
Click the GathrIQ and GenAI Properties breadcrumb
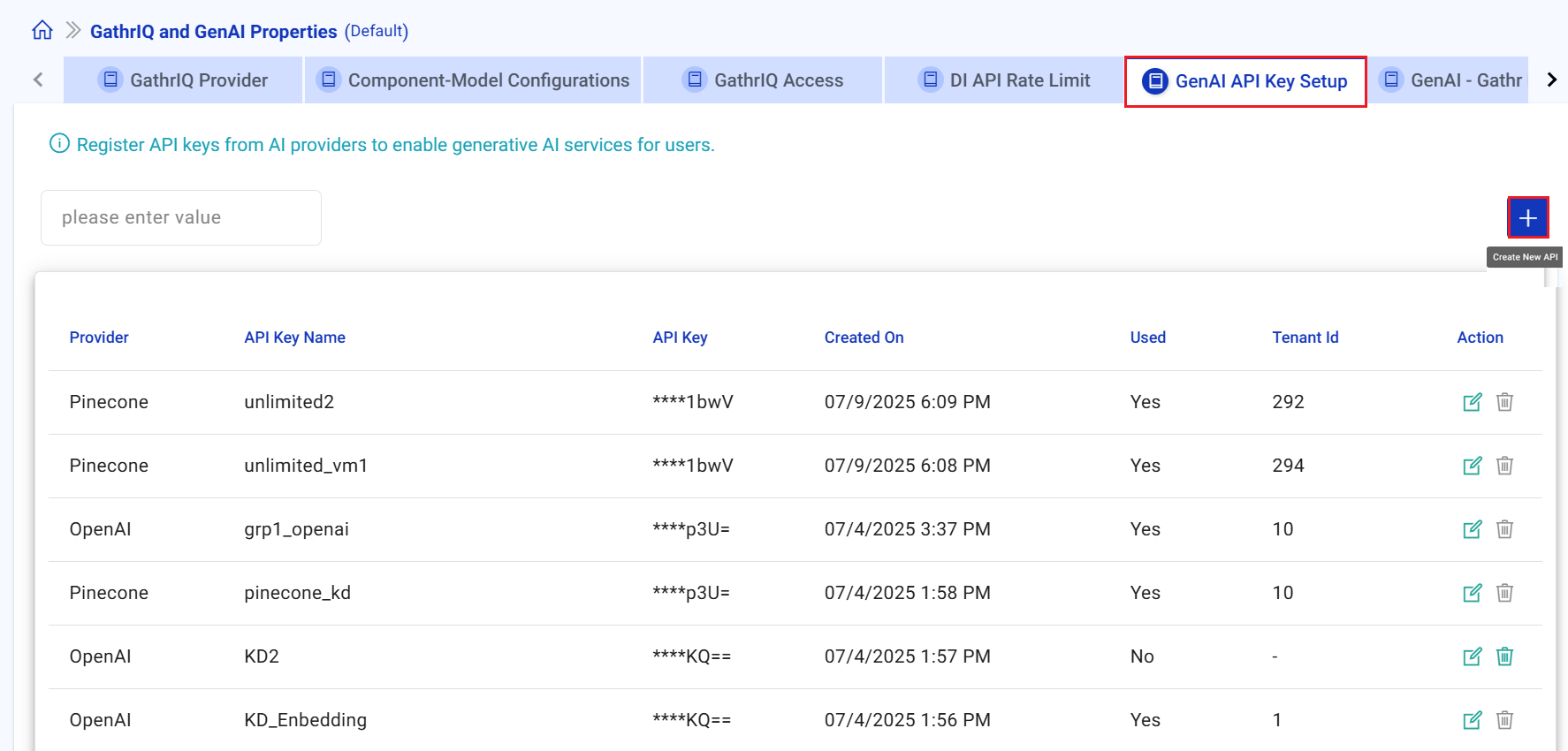pos(213,32)
